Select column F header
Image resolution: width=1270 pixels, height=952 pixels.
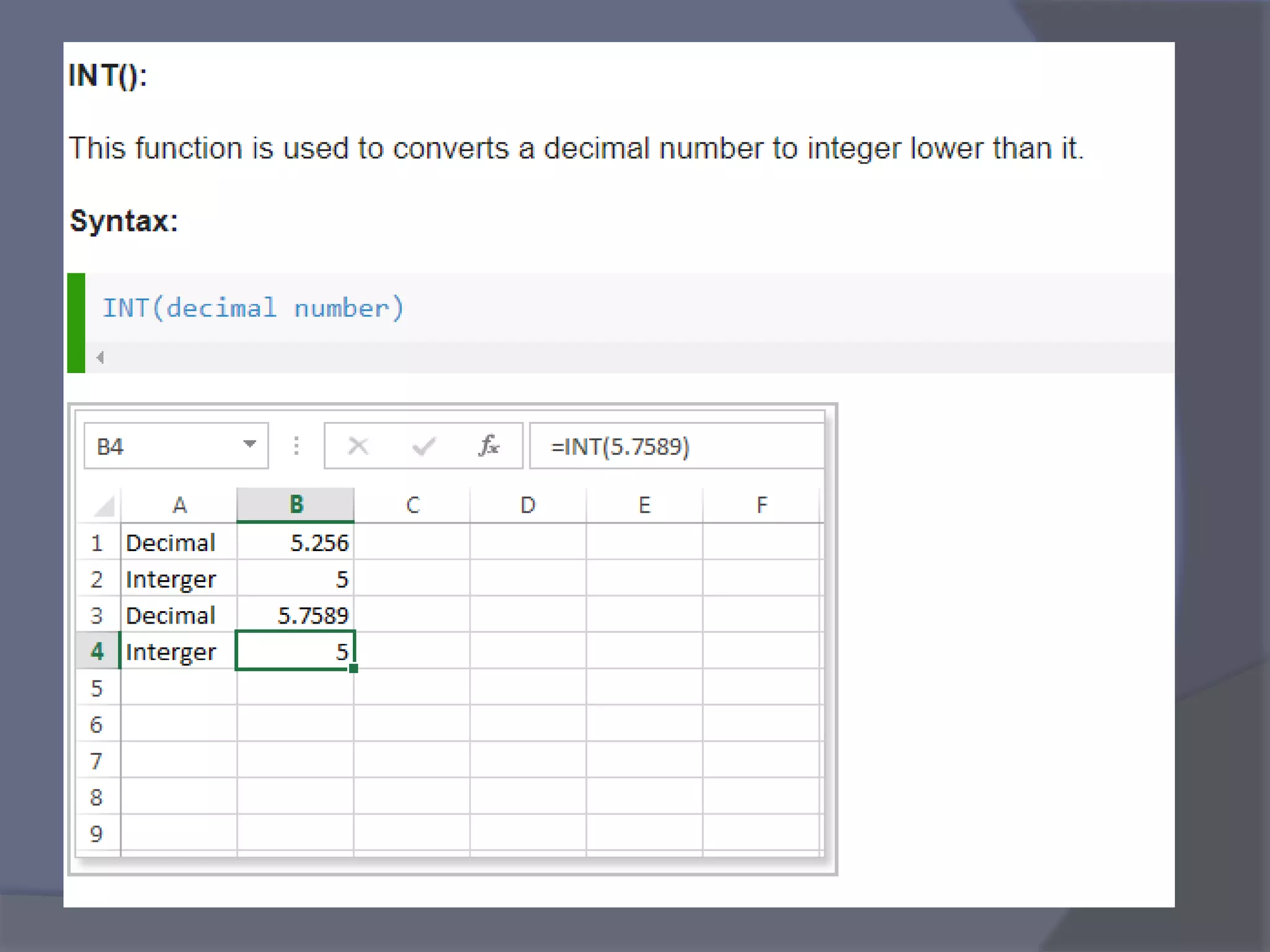[x=762, y=505]
